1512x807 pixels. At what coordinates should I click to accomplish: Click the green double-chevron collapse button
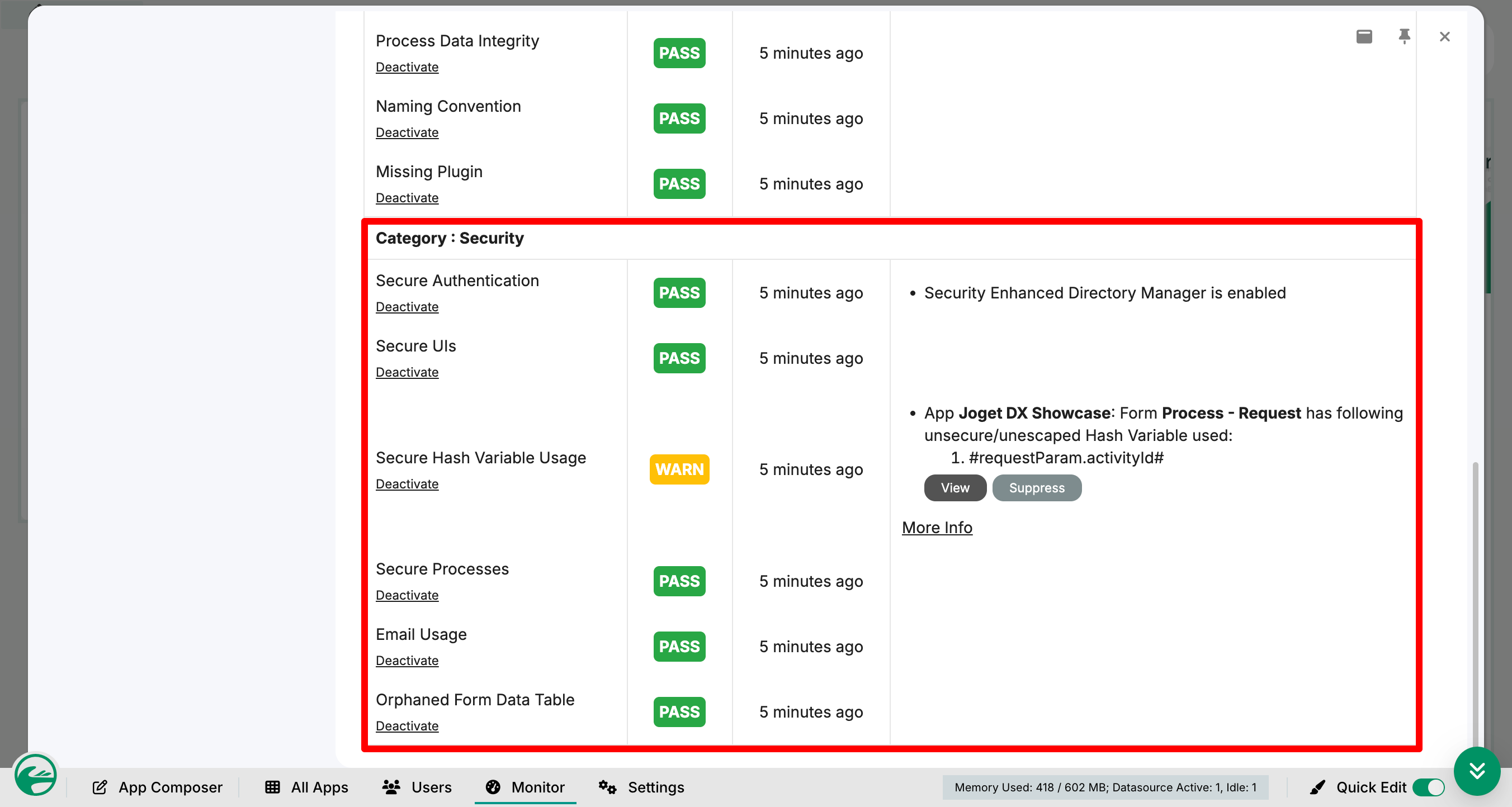click(x=1477, y=771)
